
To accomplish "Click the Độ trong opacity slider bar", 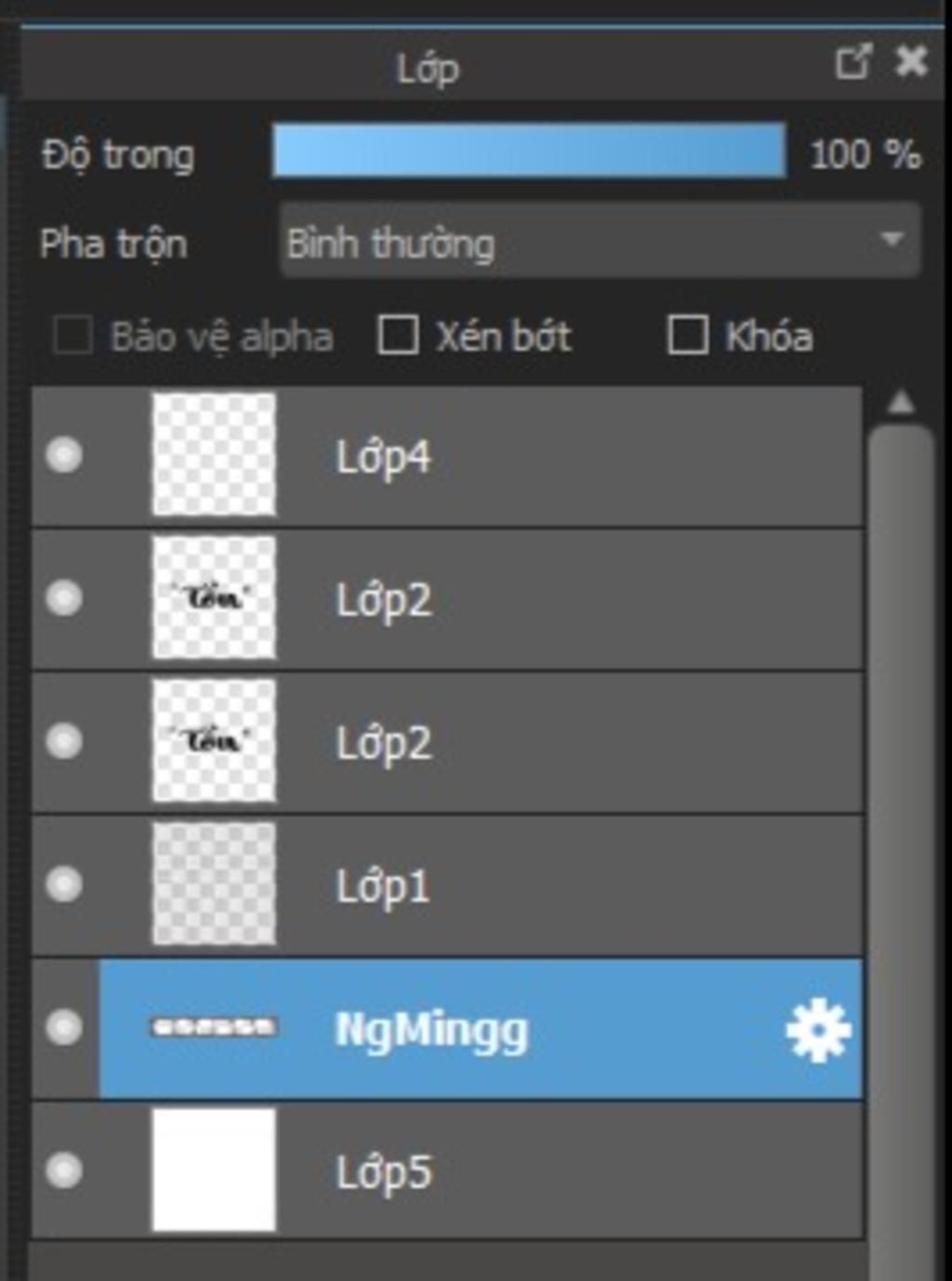I will click(528, 151).
